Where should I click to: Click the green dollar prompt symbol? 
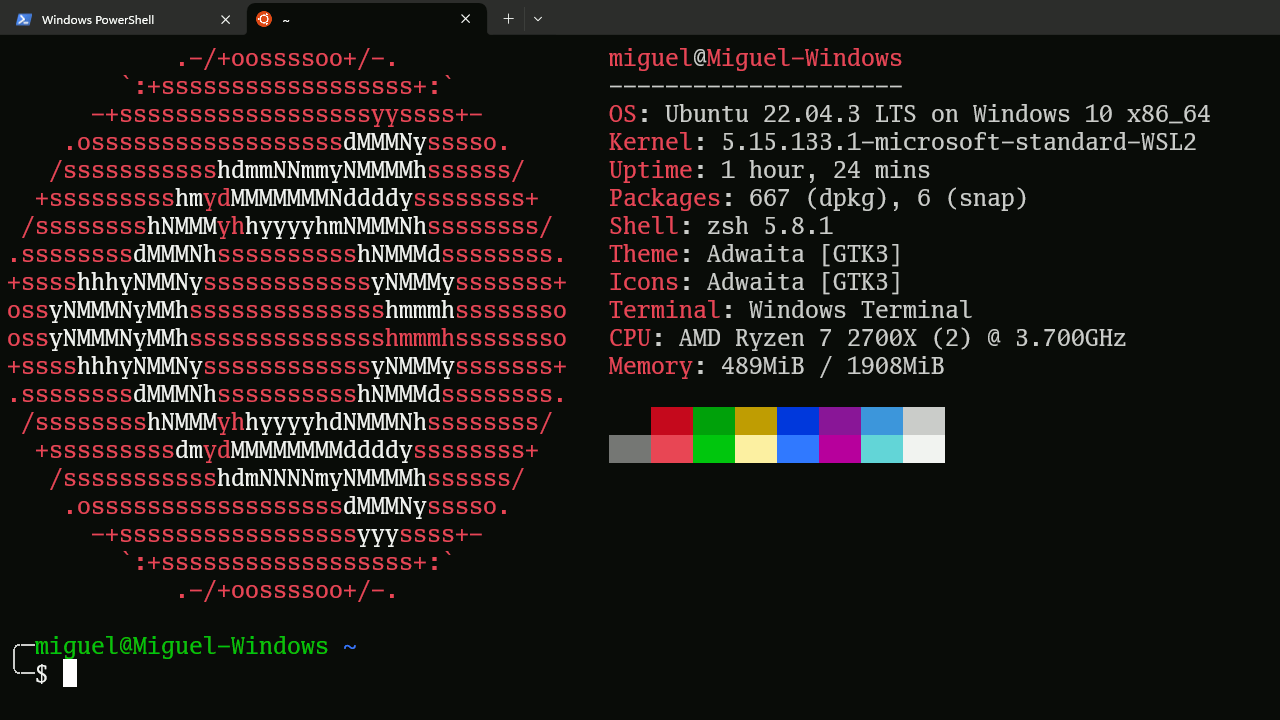coord(40,674)
